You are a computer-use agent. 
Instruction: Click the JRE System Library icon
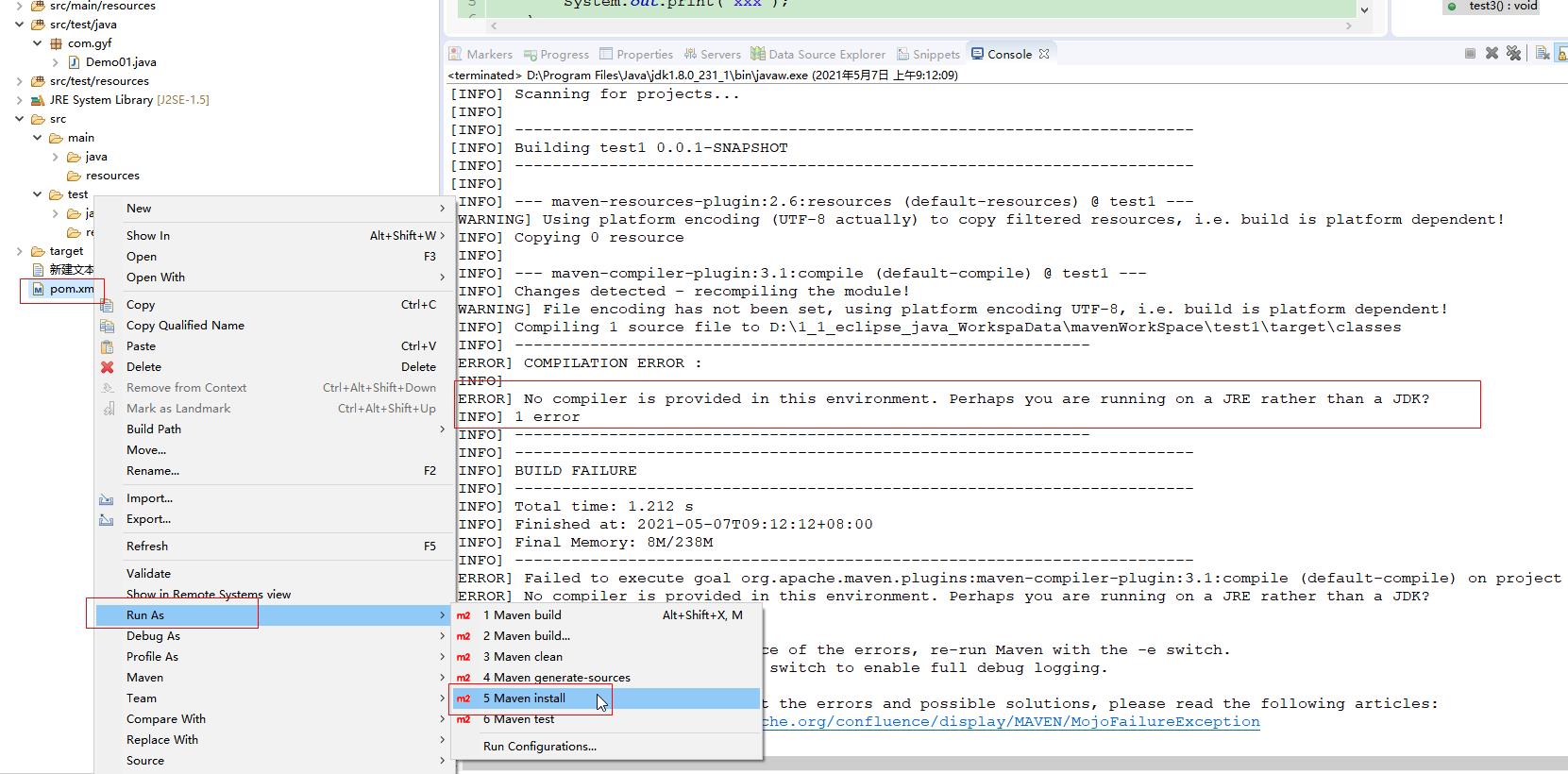(38, 100)
